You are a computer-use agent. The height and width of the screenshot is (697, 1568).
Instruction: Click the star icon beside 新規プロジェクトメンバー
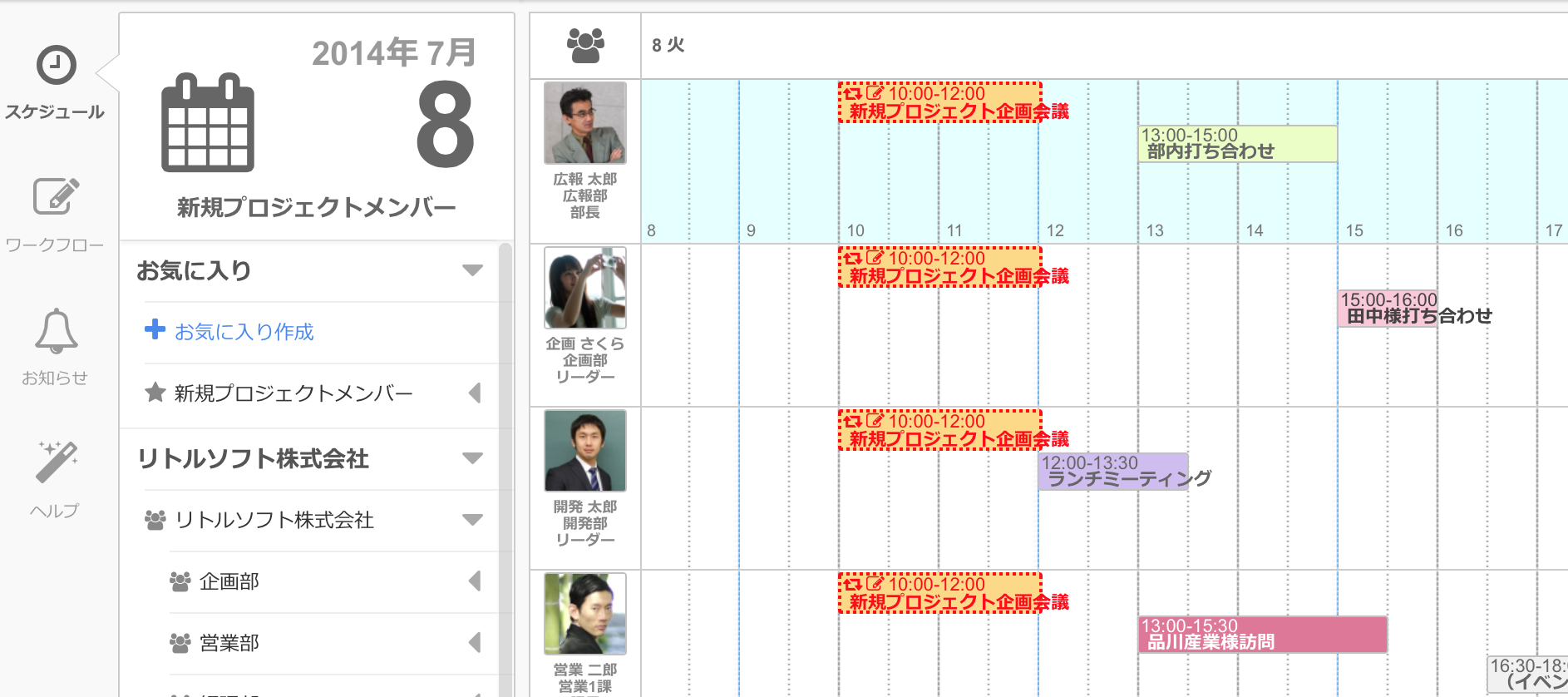click(x=155, y=392)
